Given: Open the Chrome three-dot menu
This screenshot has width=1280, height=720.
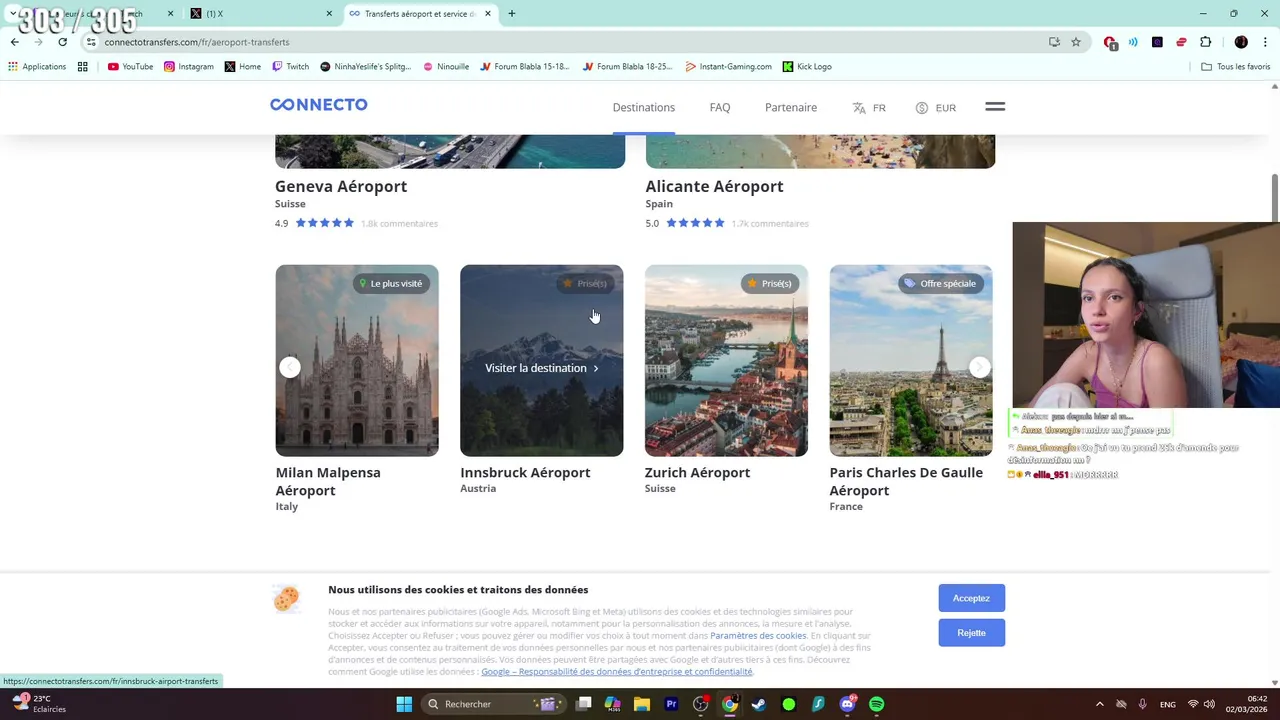Looking at the screenshot, I should 1265,42.
